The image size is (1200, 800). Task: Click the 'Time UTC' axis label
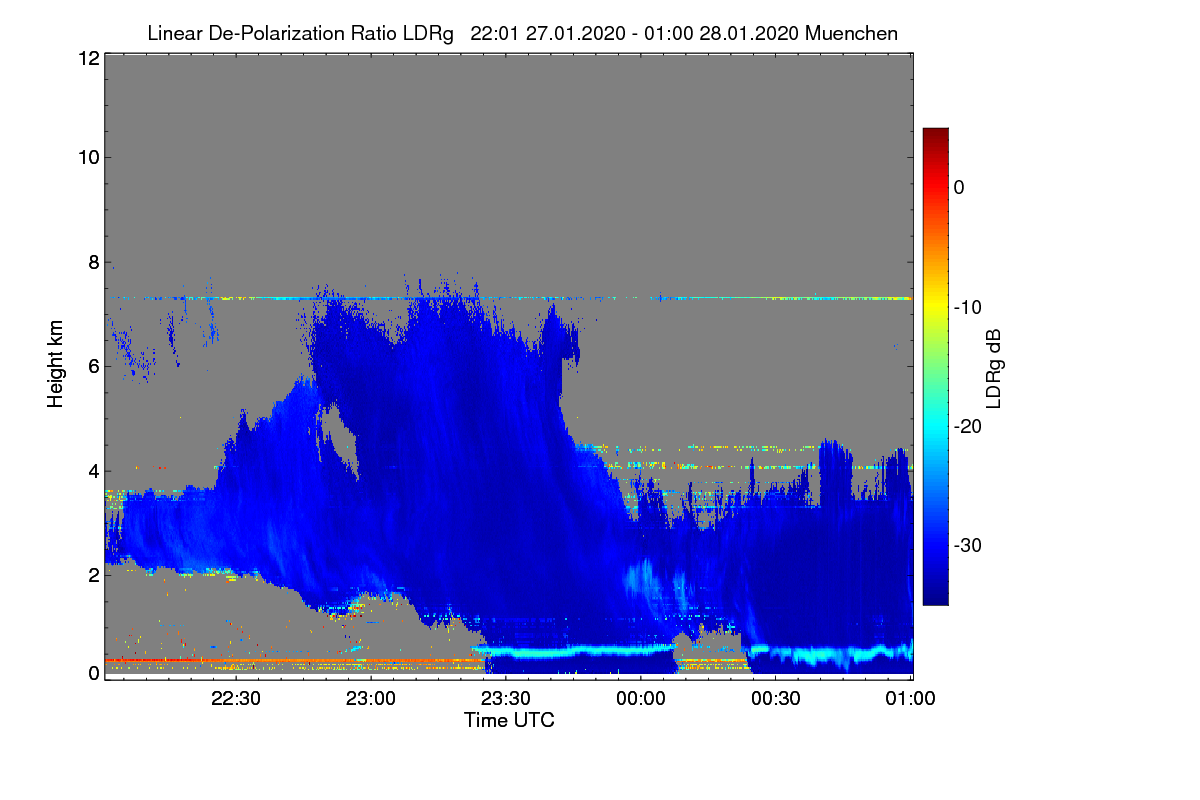[x=509, y=720]
